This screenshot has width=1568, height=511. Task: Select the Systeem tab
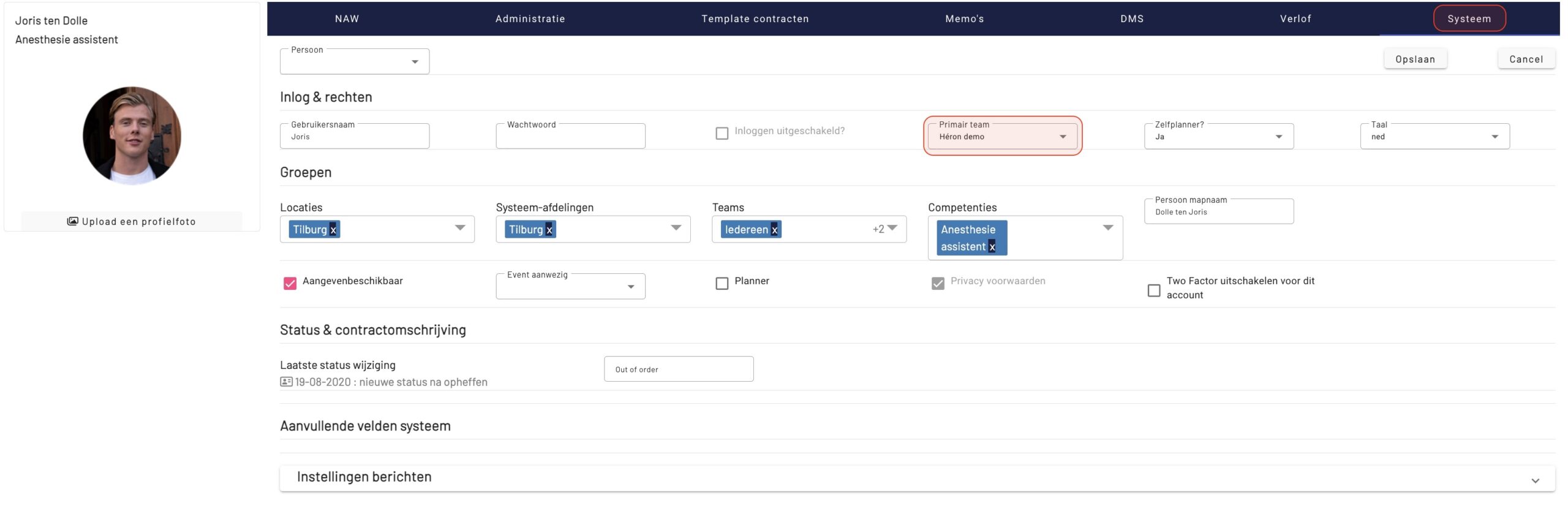pos(1469,18)
